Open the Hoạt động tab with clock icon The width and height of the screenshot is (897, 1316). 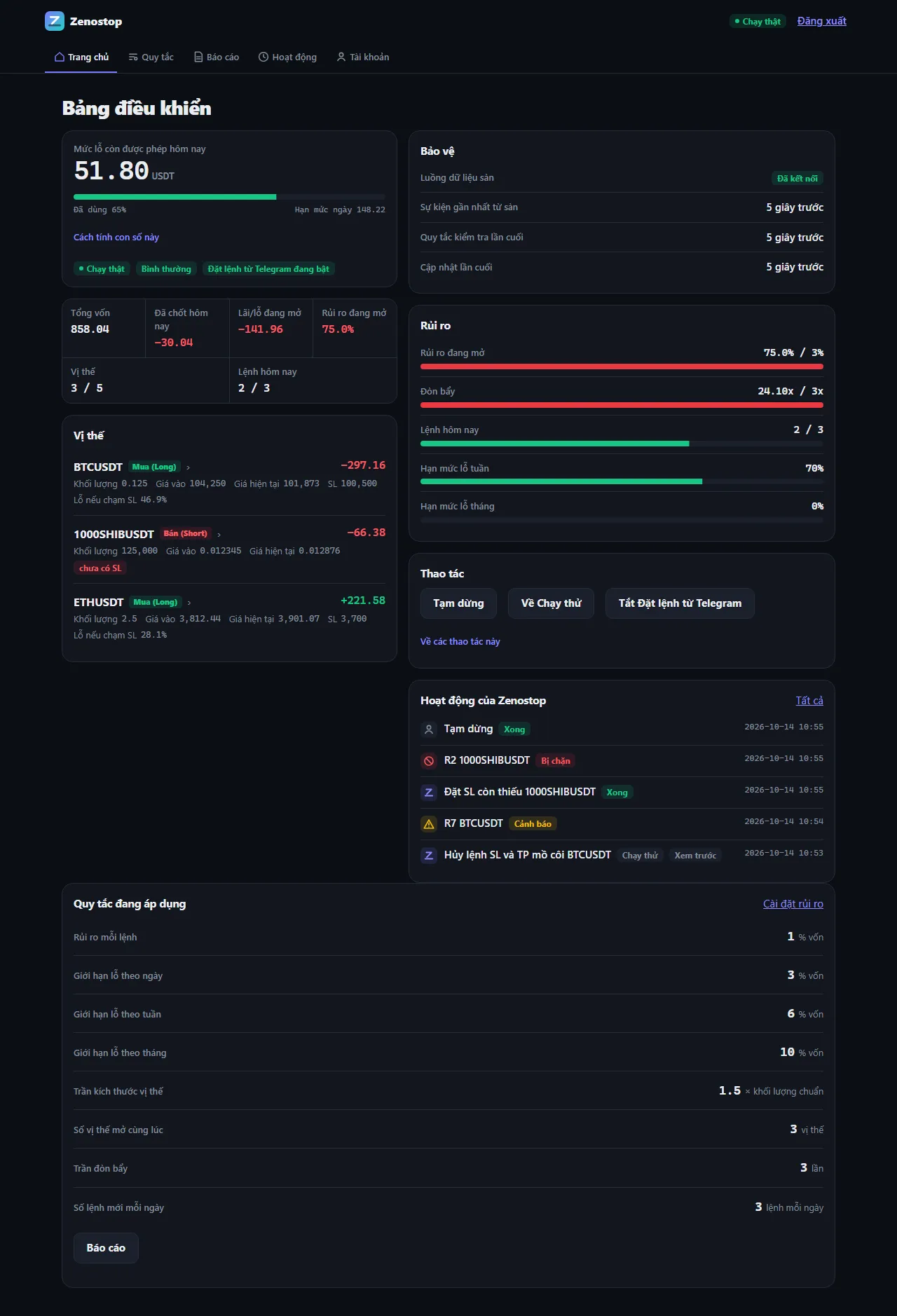(287, 57)
